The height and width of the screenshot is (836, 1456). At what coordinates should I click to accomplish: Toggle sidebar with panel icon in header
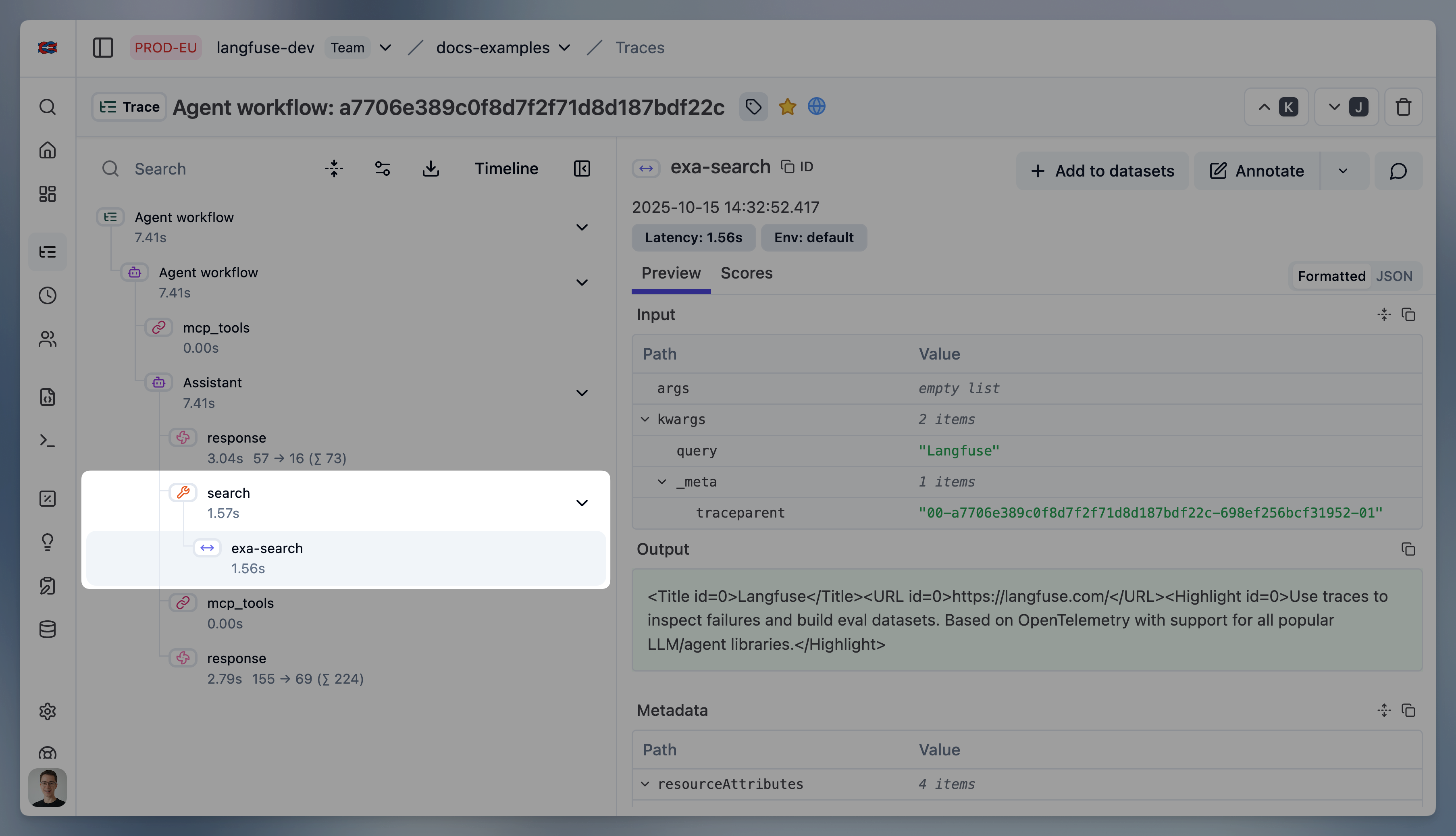pos(103,48)
